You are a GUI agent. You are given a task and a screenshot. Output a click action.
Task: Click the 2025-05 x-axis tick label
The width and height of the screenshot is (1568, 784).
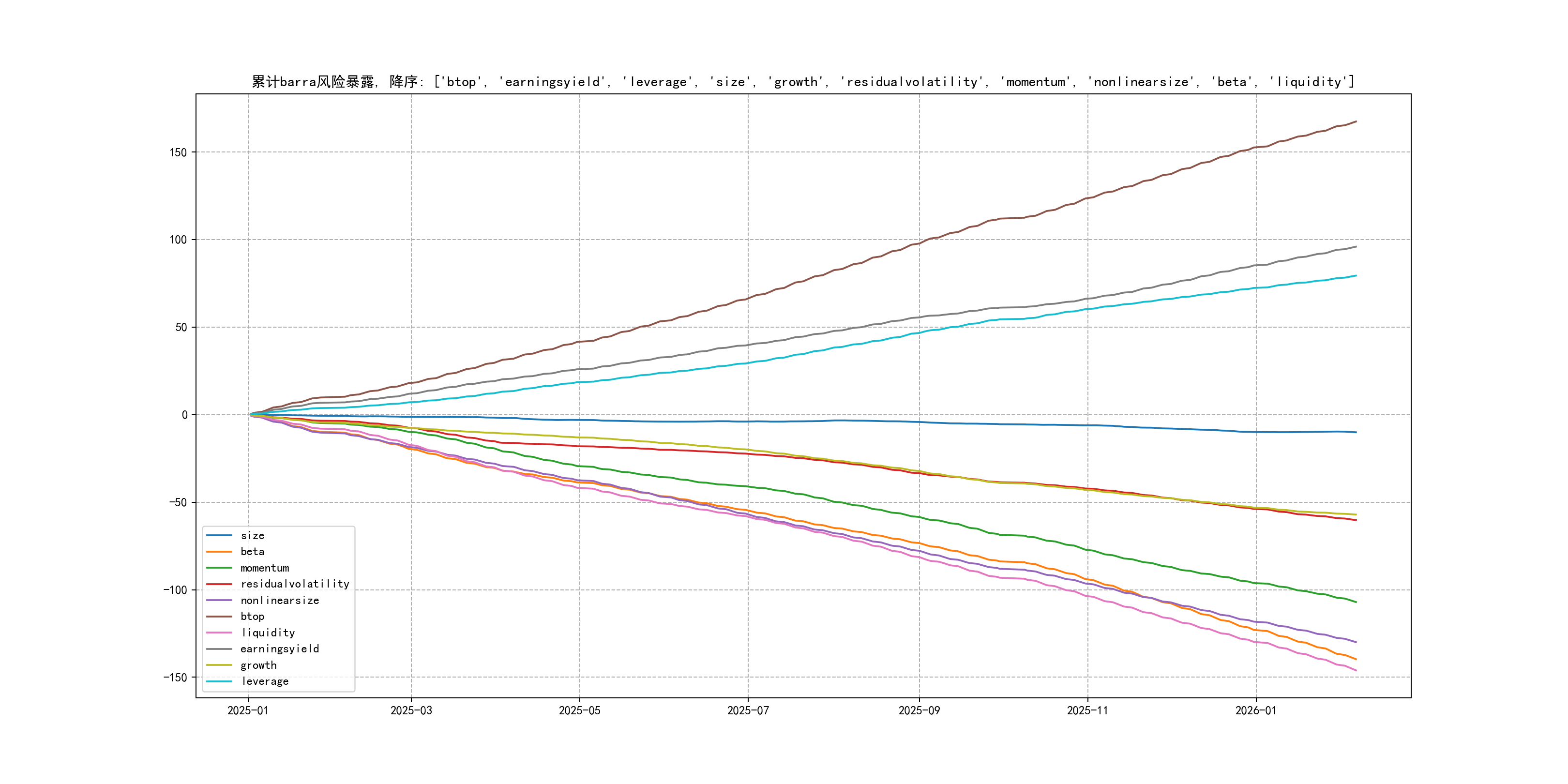579,710
